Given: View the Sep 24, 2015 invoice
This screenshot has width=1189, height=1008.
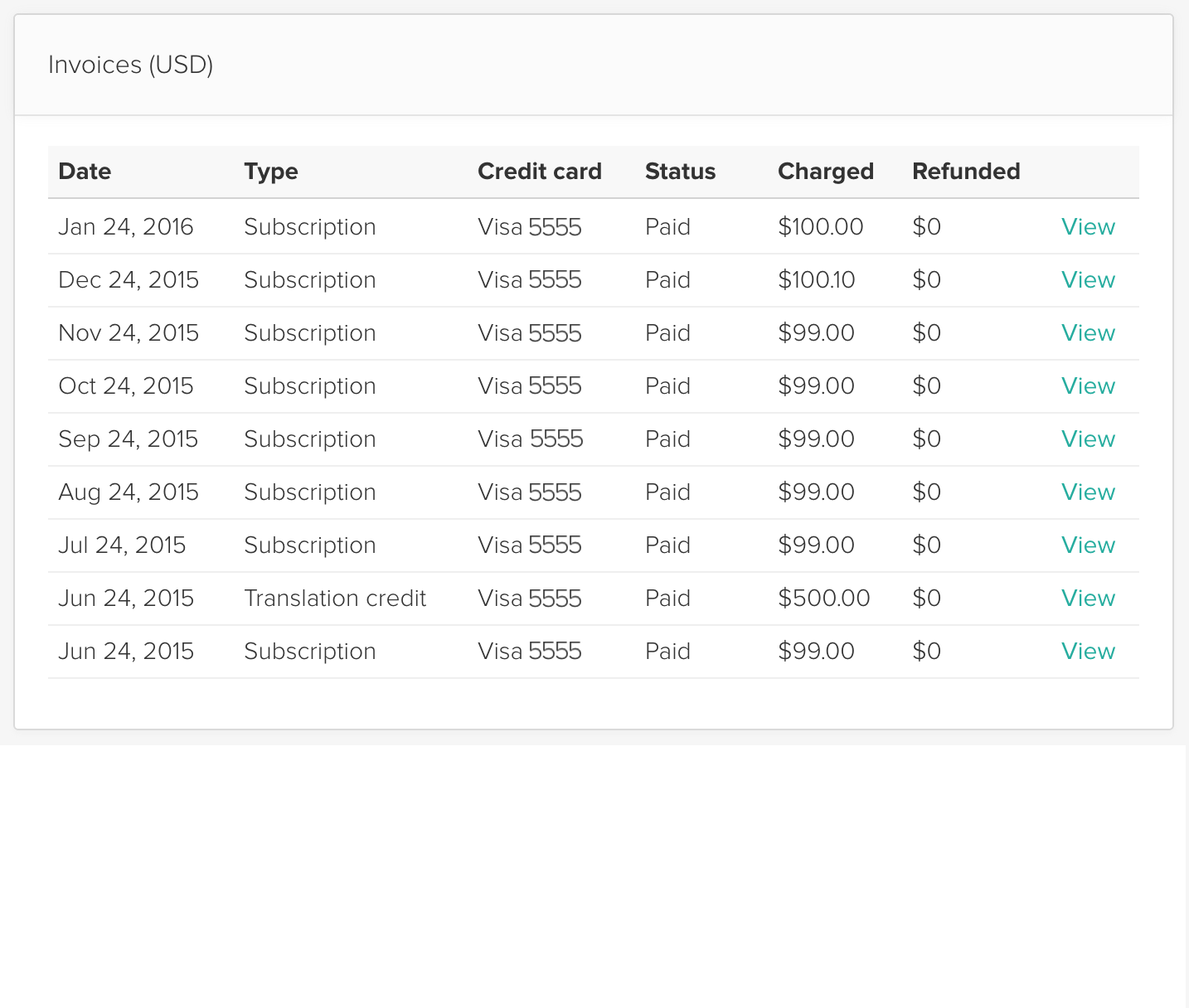Looking at the screenshot, I should pyautogui.click(x=1087, y=439).
